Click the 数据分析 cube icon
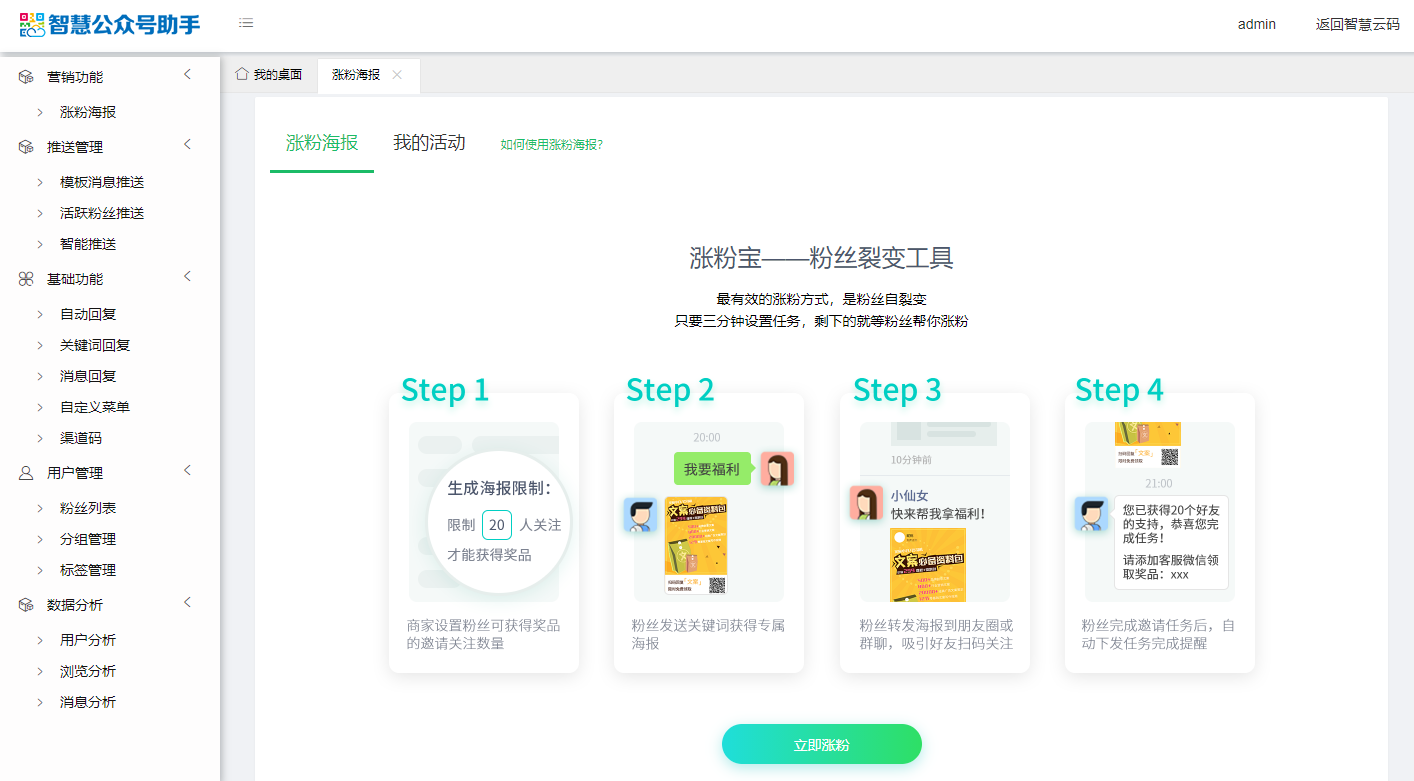 (x=26, y=605)
